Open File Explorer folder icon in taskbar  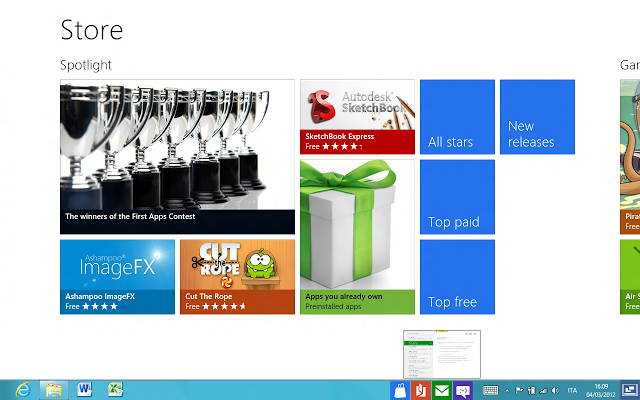(54, 390)
